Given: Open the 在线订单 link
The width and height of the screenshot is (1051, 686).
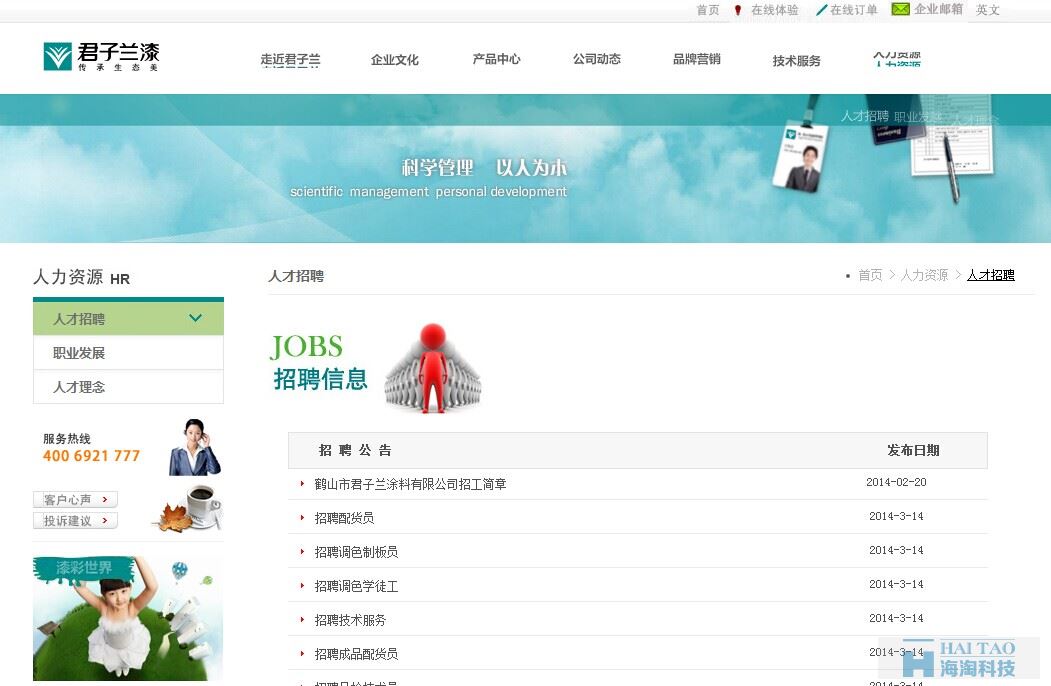Looking at the screenshot, I should click(854, 10).
